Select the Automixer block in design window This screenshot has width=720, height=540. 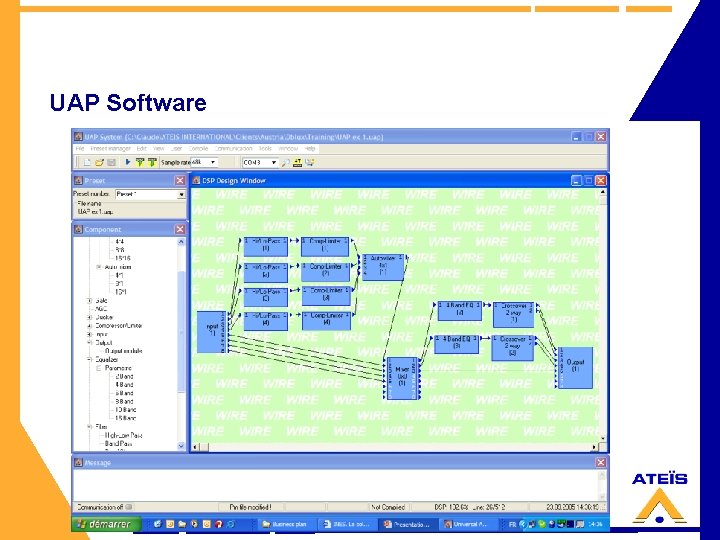pos(383,267)
